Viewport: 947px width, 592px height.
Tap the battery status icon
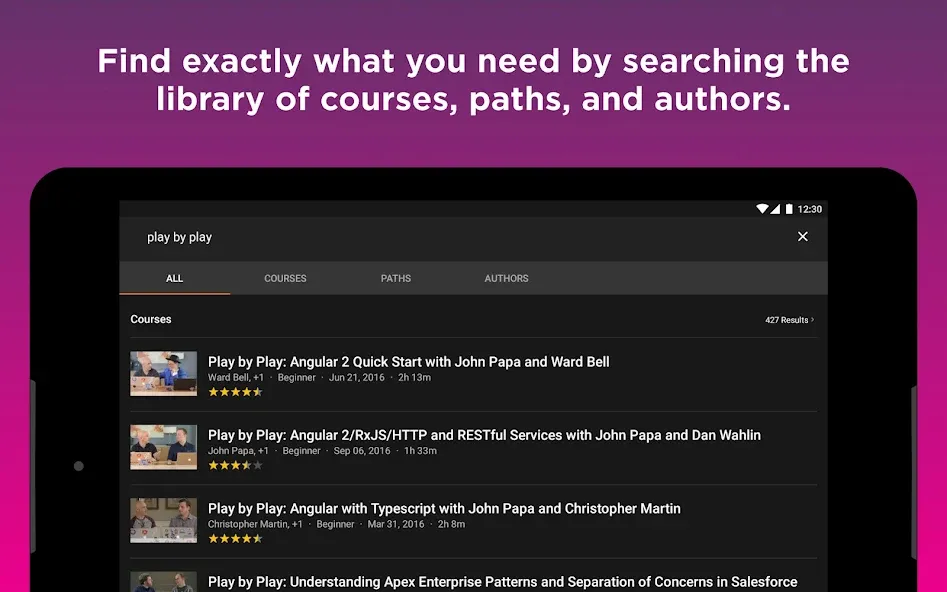tap(789, 209)
